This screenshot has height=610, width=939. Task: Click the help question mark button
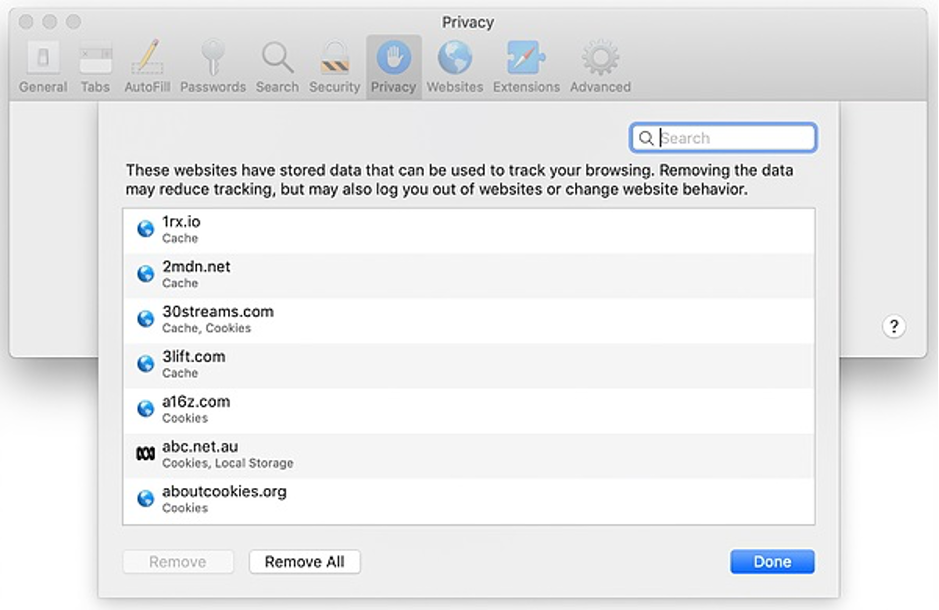tap(893, 326)
